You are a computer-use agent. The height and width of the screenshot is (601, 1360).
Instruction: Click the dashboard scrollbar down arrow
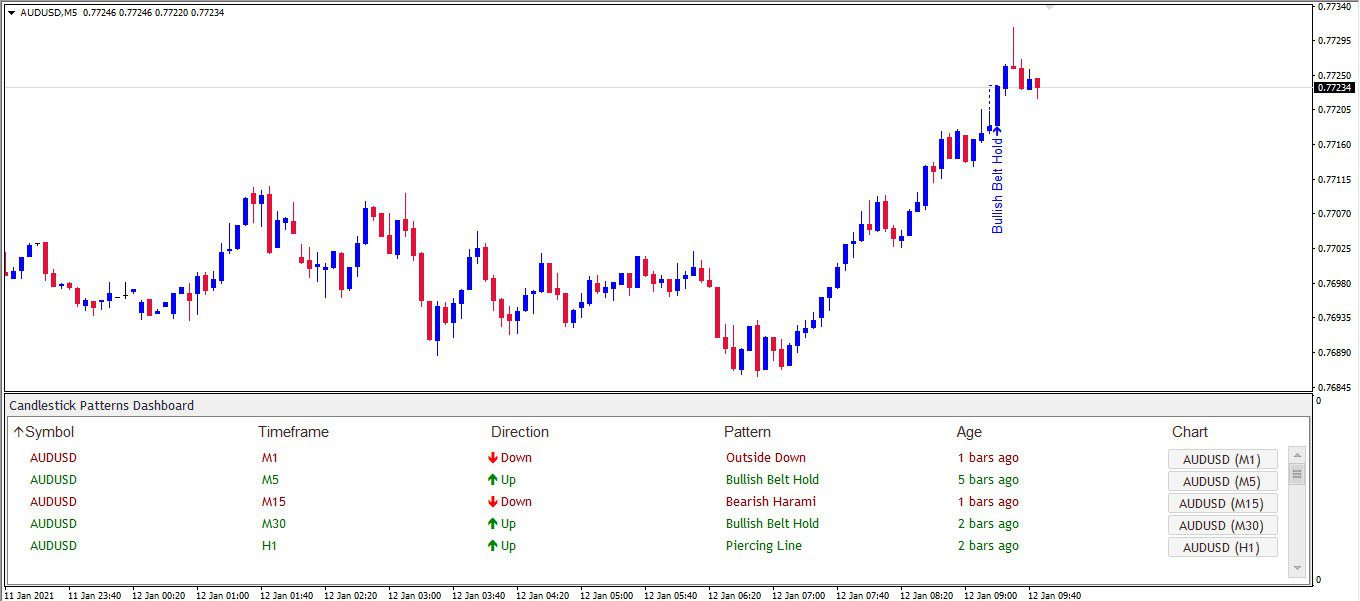tap(1297, 568)
